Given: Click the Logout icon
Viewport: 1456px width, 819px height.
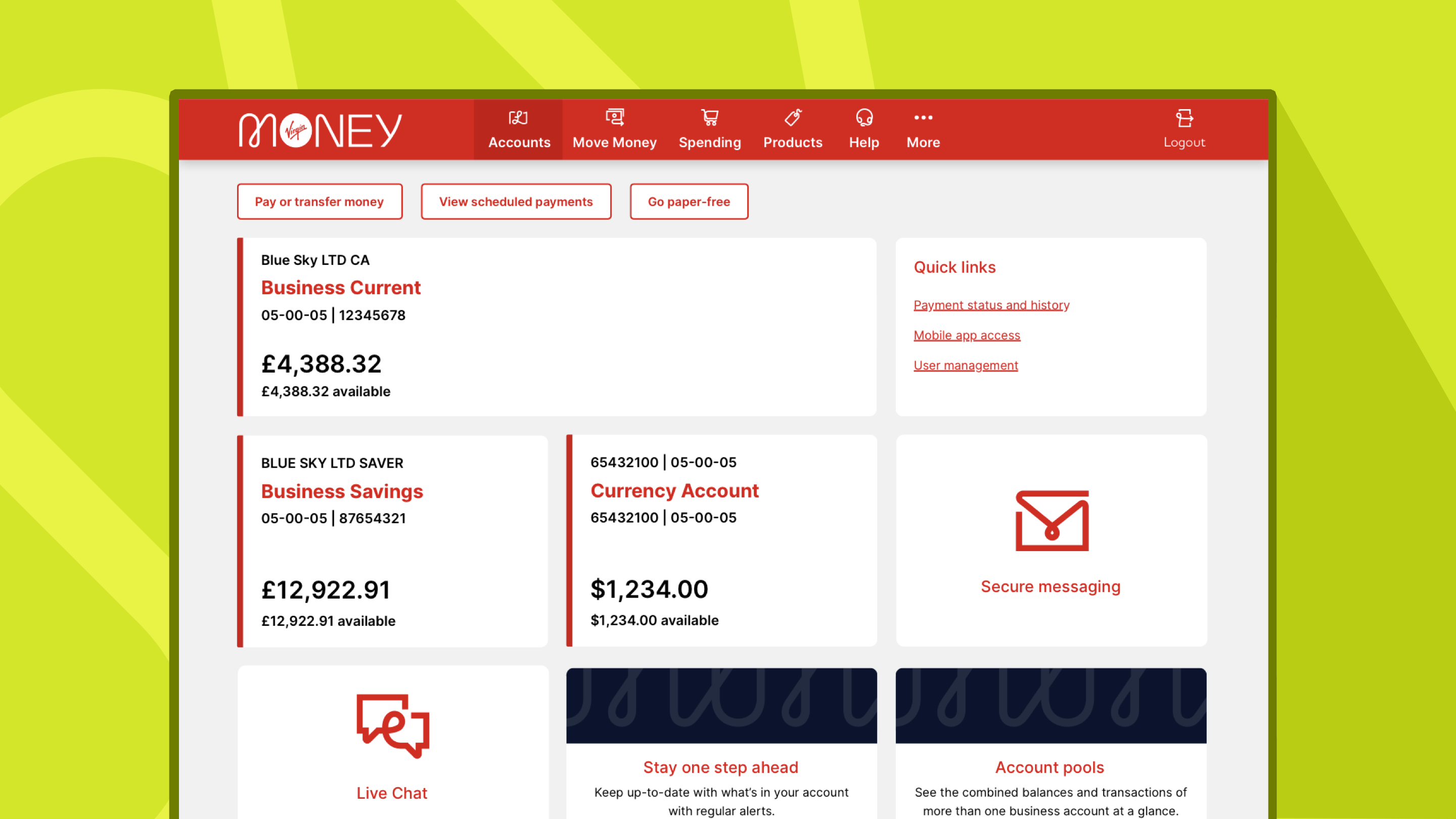Looking at the screenshot, I should (1184, 119).
